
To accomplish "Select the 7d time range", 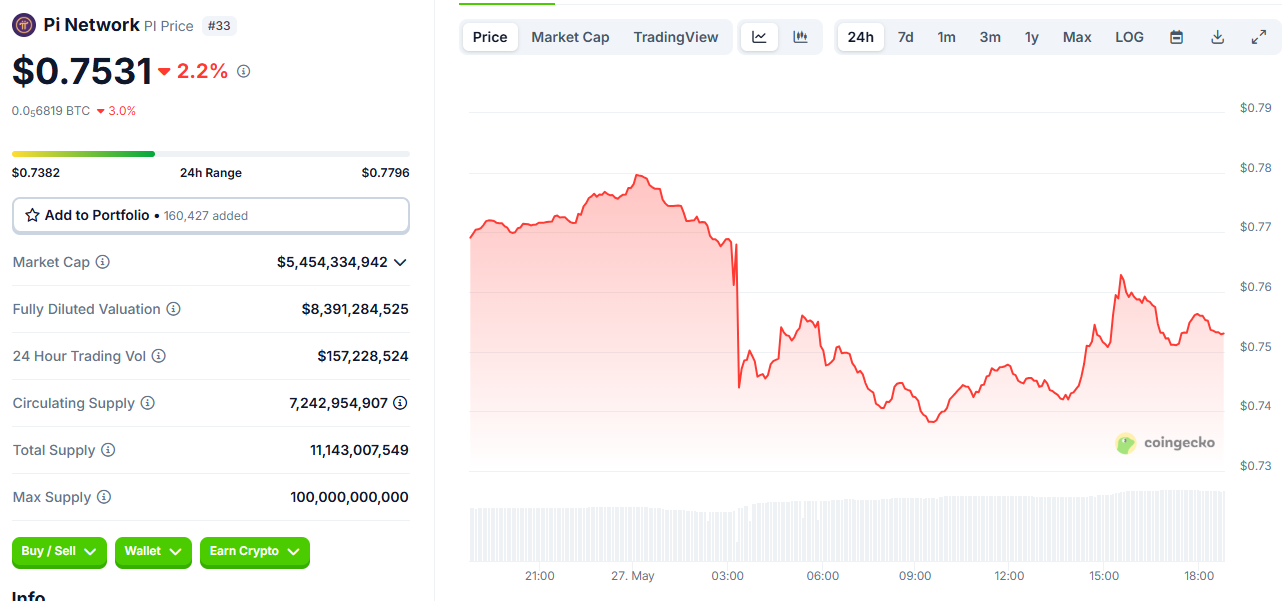I will coord(905,37).
